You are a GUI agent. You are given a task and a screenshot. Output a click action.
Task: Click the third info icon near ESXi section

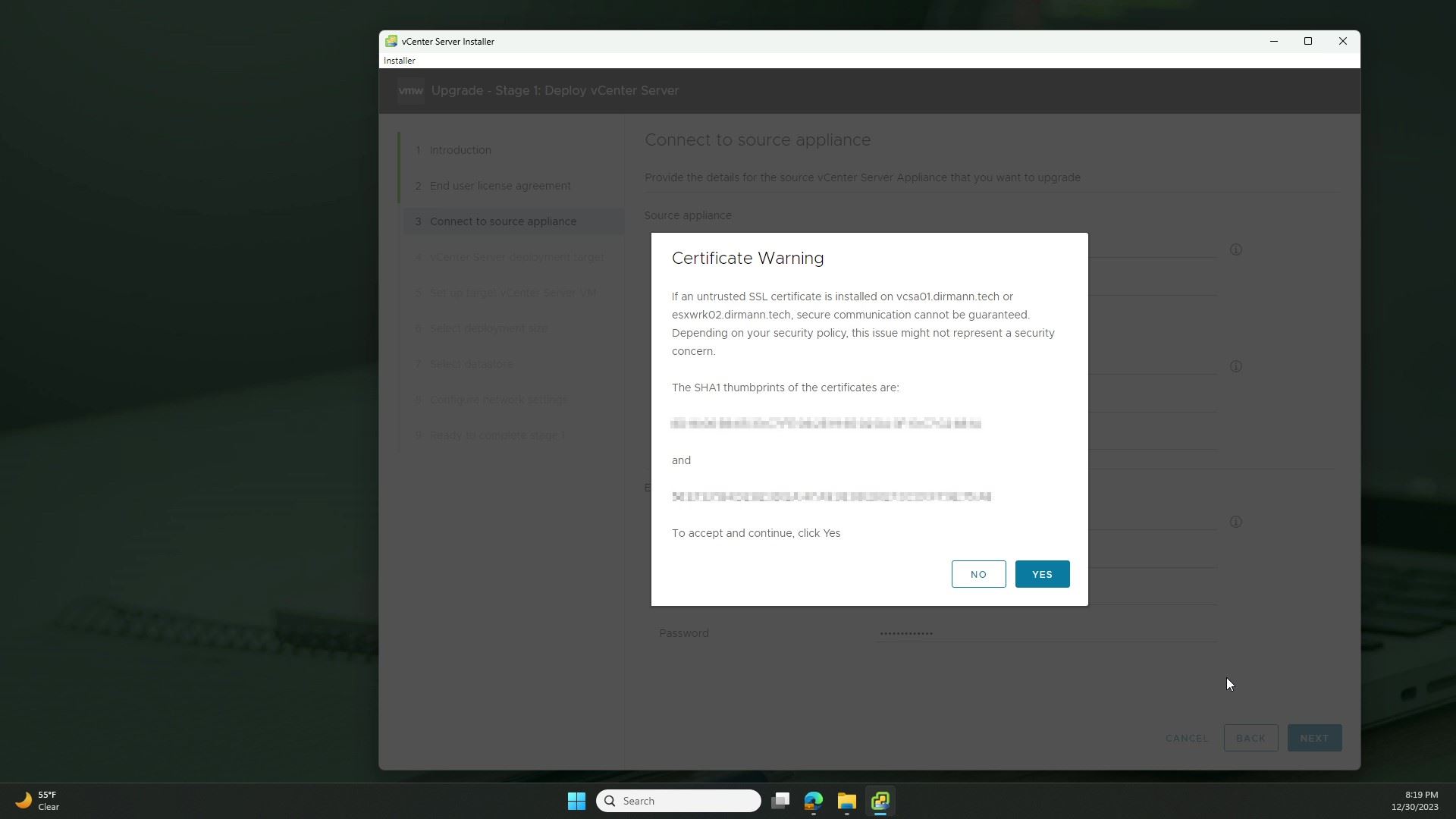pos(1235,522)
